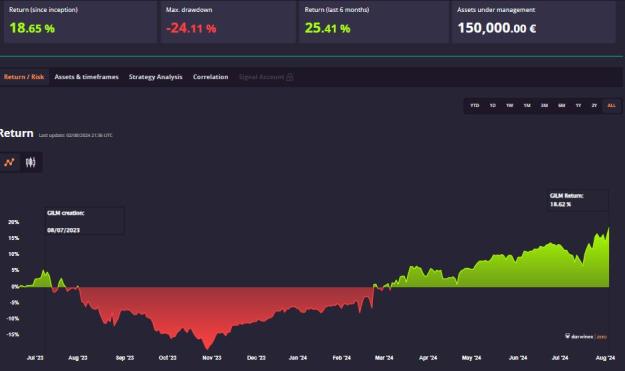Click the Last update timestamp text
This screenshot has height=371, width=625.
75,135
